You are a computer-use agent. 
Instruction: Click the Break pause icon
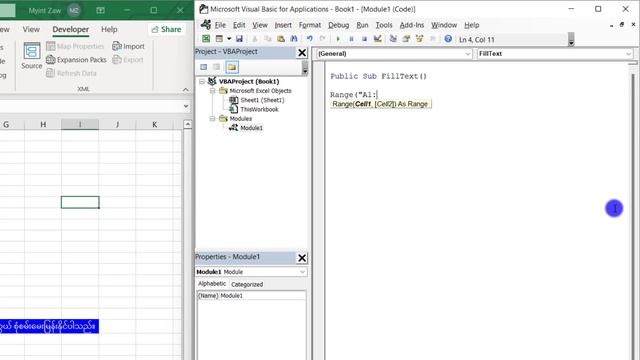click(x=351, y=39)
